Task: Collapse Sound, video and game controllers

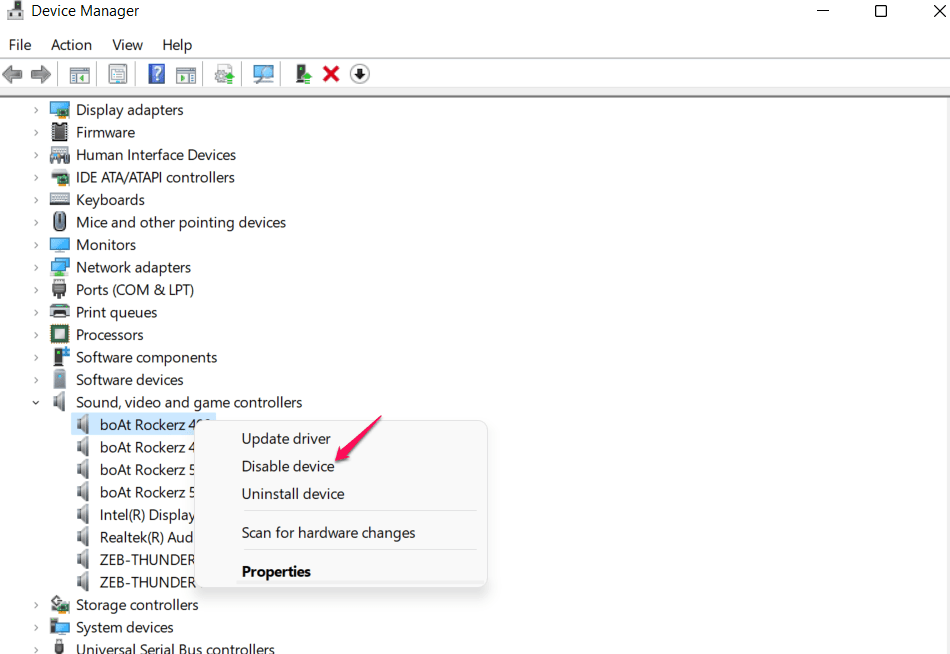Action: pos(36,402)
